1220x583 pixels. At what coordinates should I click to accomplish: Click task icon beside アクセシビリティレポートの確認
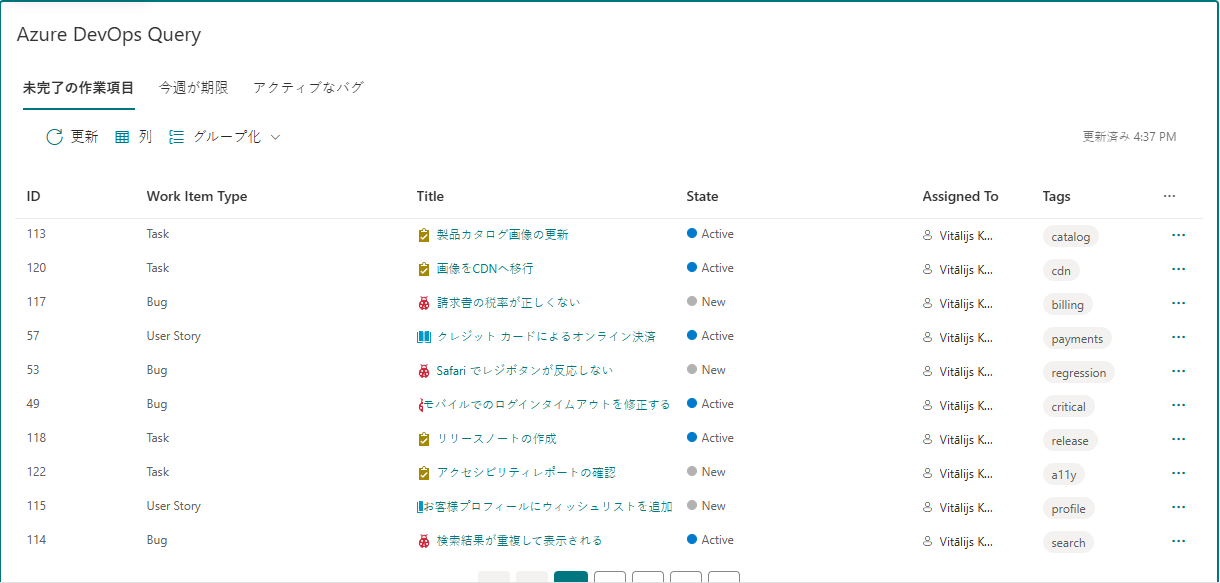(x=424, y=473)
